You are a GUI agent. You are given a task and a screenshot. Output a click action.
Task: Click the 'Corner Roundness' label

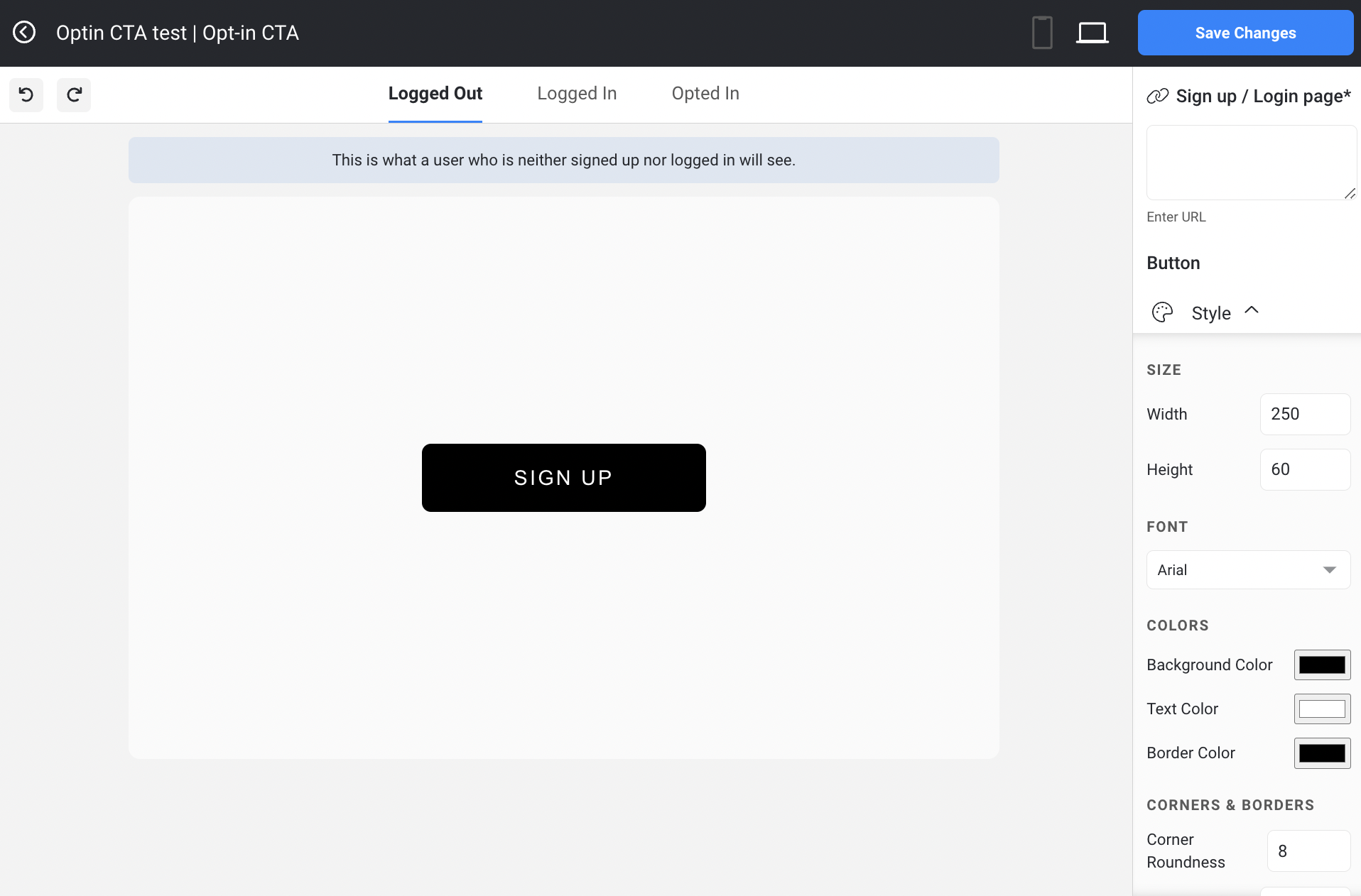point(1186,851)
